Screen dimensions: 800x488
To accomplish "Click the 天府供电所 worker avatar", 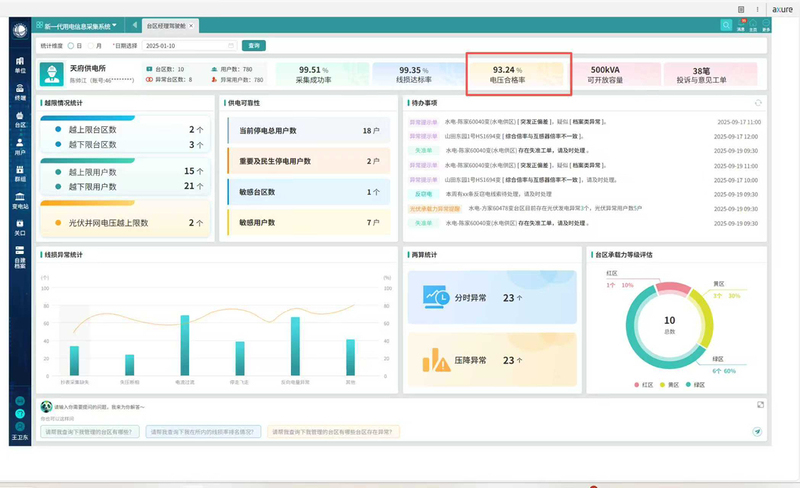I will pos(52,74).
